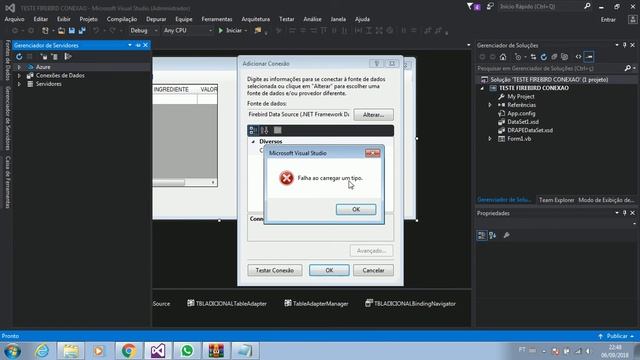Expand the Conexões de Dados node

tap(19, 76)
